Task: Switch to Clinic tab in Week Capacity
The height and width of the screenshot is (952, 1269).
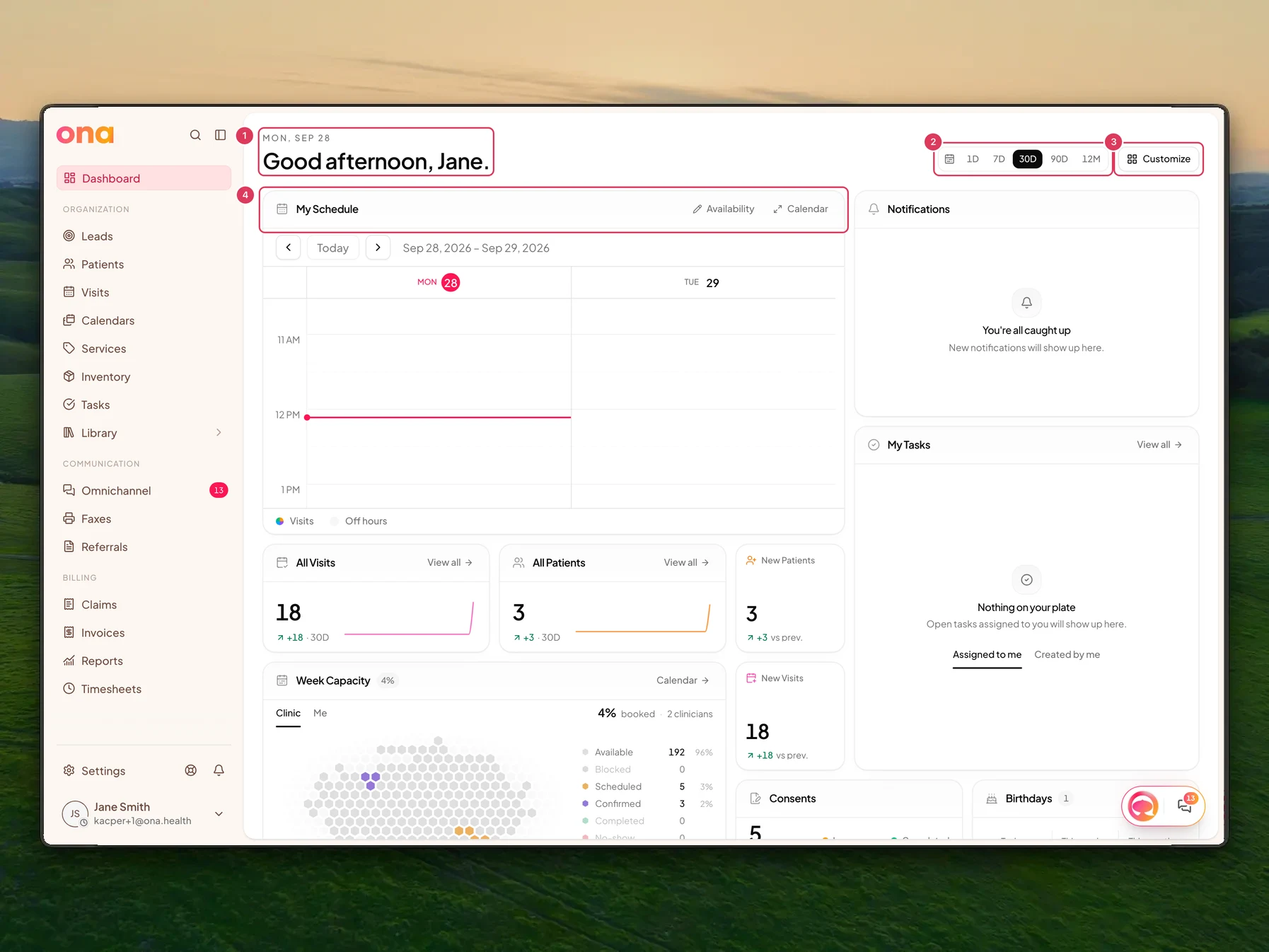Action: (288, 714)
